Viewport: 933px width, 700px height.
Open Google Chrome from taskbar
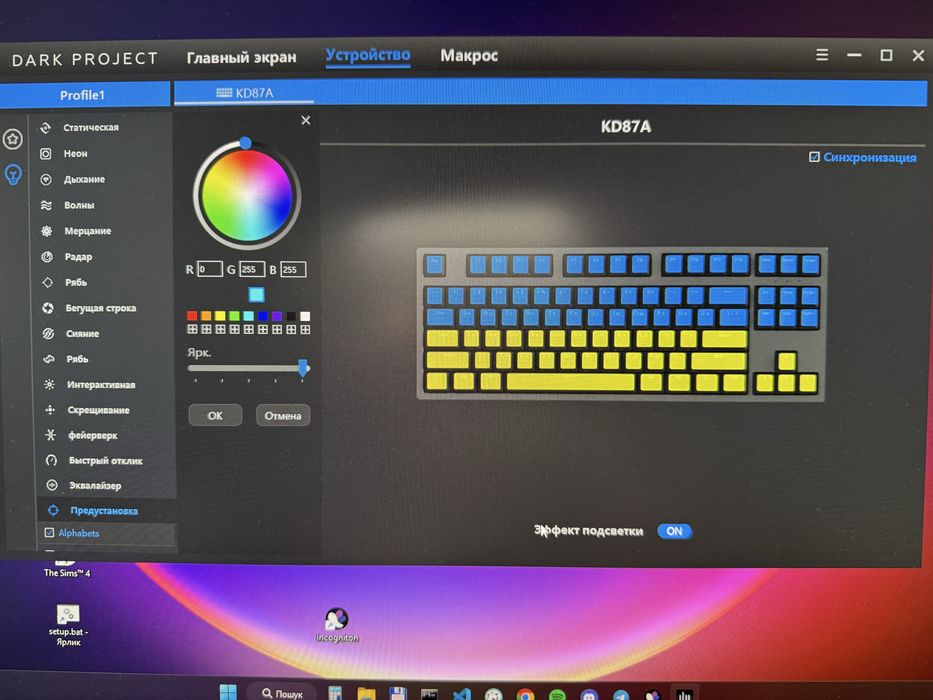525,695
